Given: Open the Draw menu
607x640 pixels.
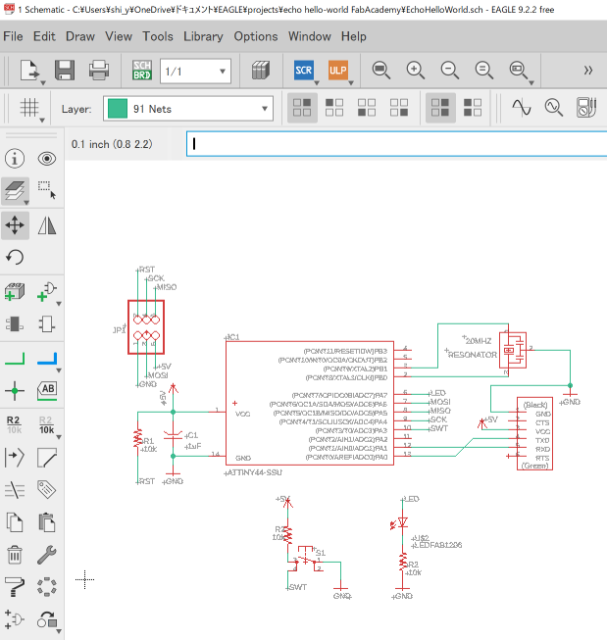Looking at the screenshot, I should [80, 36].
